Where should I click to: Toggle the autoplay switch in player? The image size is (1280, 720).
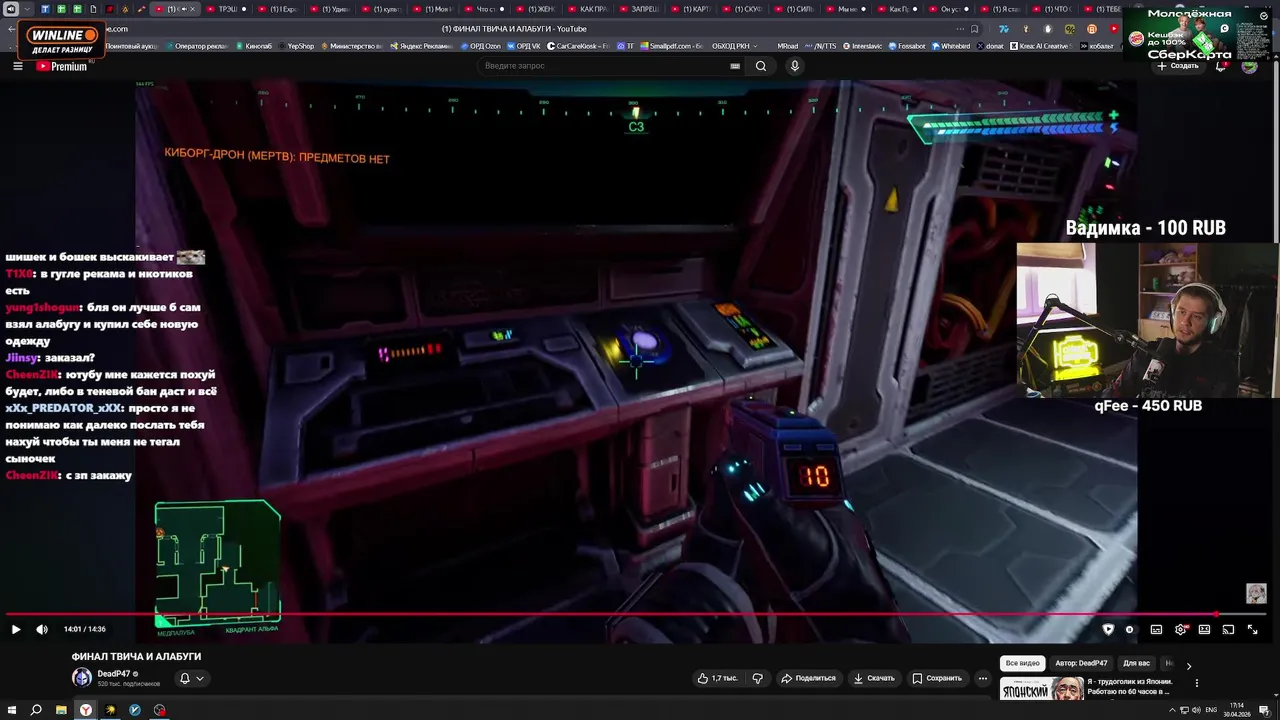pos(1130,629)
